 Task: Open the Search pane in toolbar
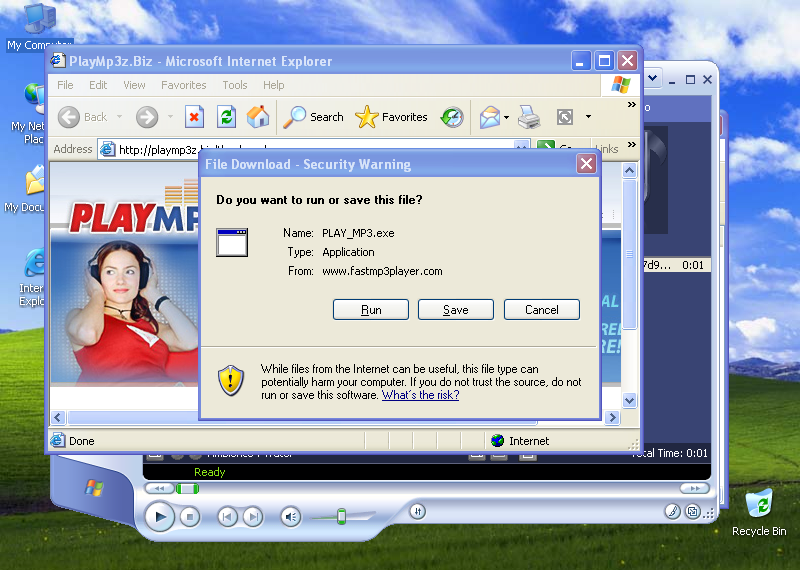(x=313, y=117)
